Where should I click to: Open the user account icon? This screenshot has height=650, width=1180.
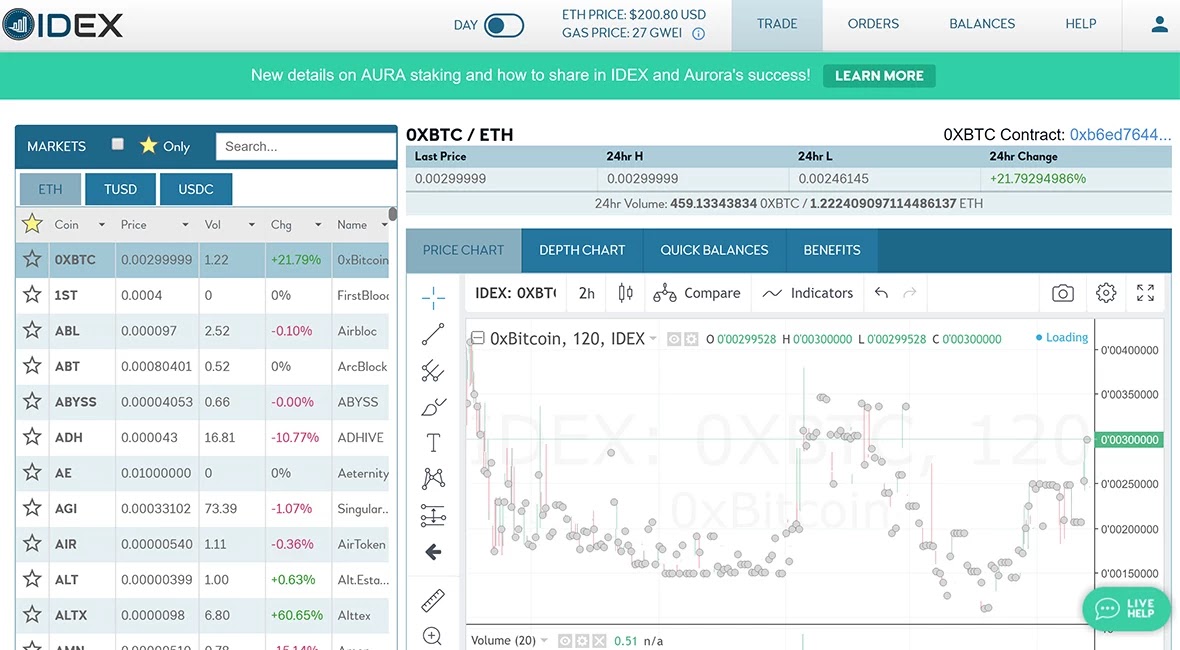[x=1159, y=25]
